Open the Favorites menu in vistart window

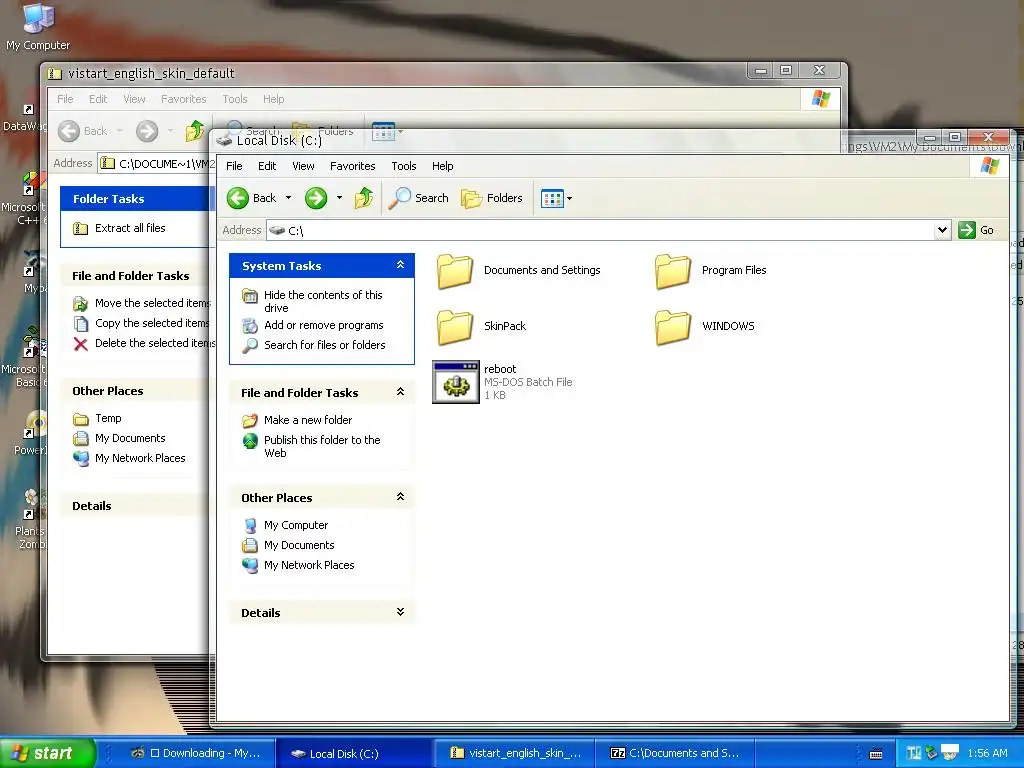[184, 99]
